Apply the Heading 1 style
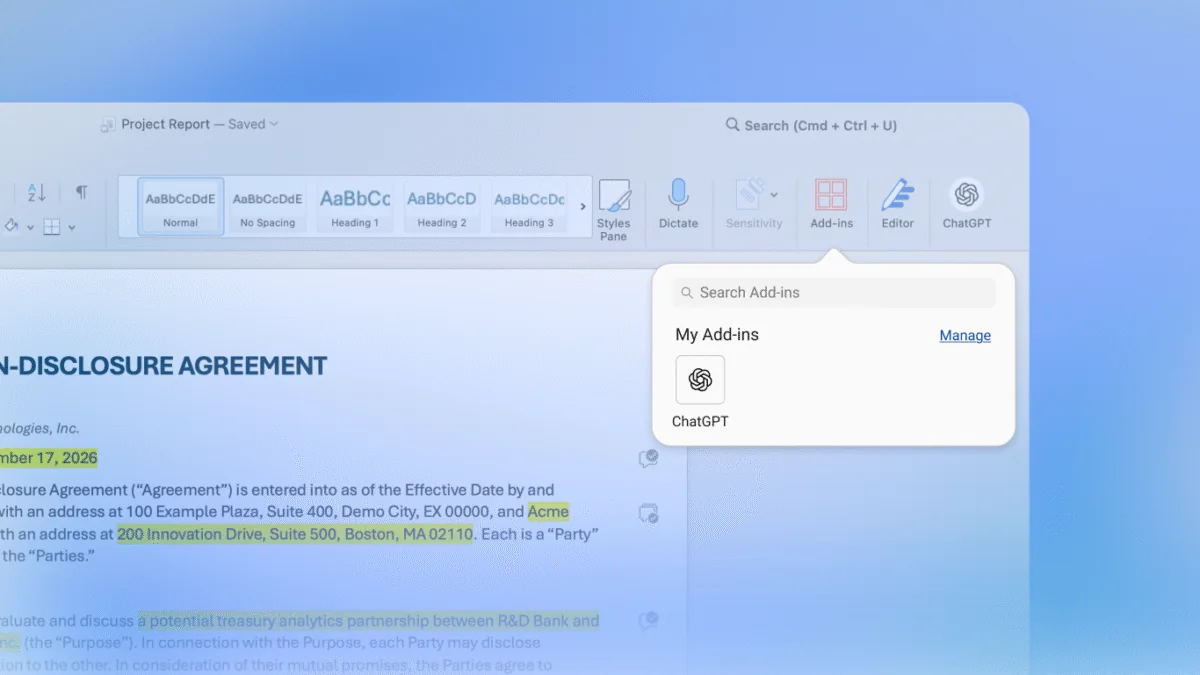1200x675 pixels. coord(355,207)
